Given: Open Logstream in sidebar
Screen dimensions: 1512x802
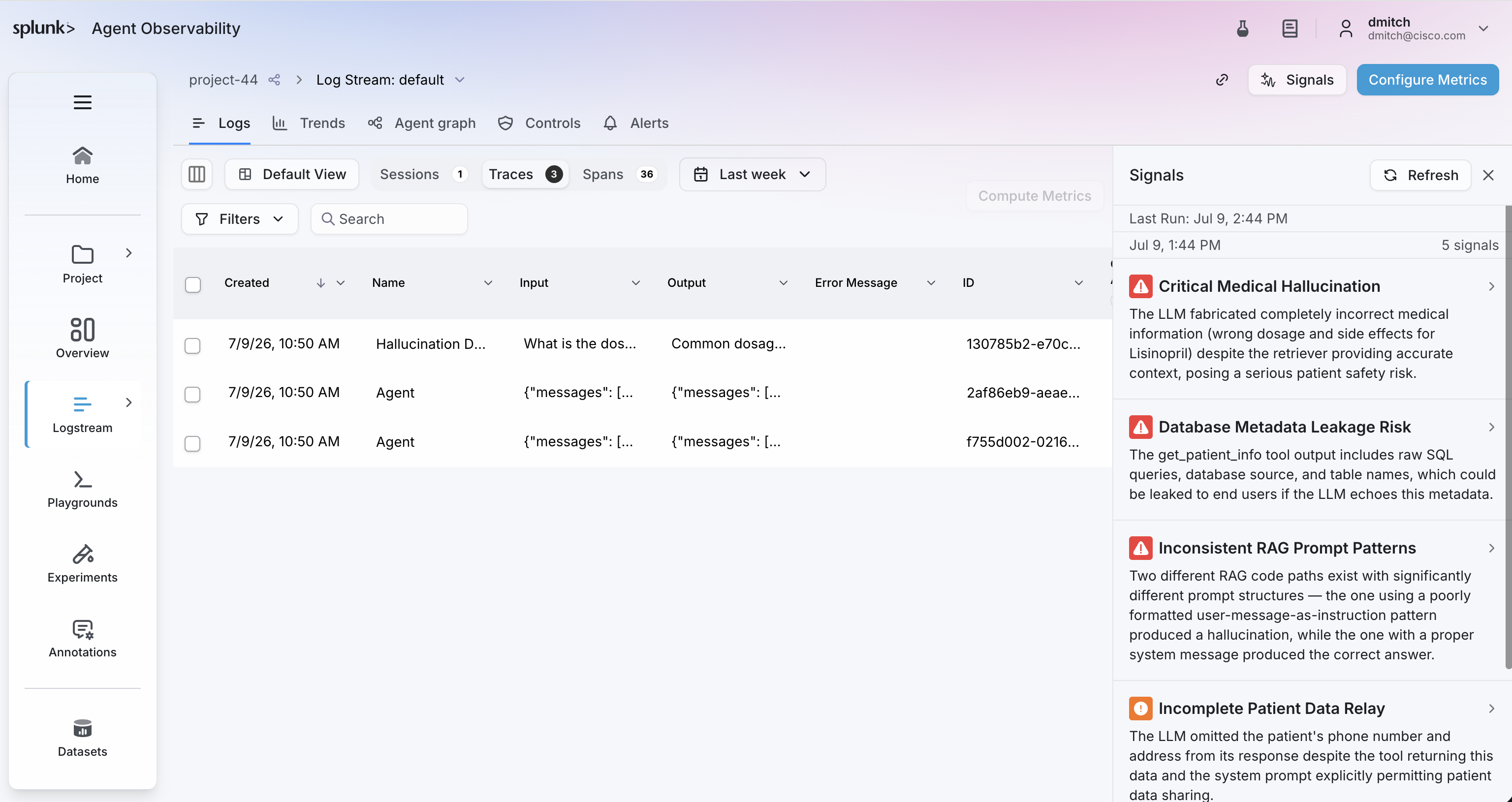Looking at the screenshot, I should click(x=82, y=414).
